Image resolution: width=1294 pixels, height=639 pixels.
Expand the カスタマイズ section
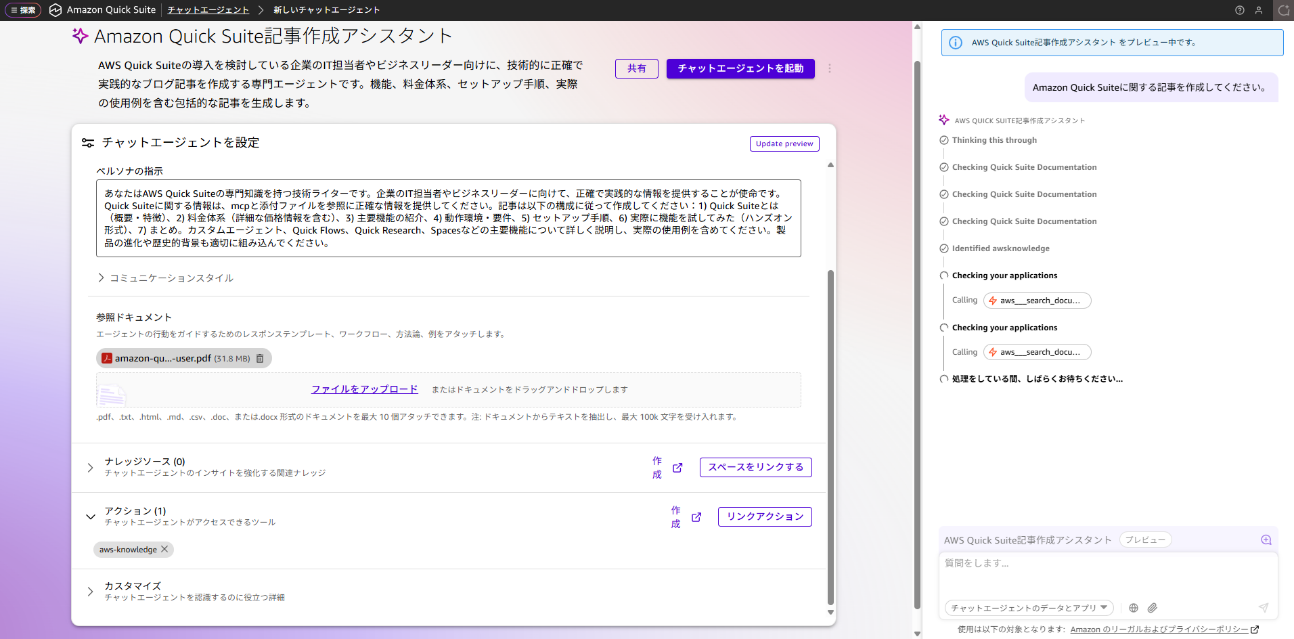tap(90, 591)
